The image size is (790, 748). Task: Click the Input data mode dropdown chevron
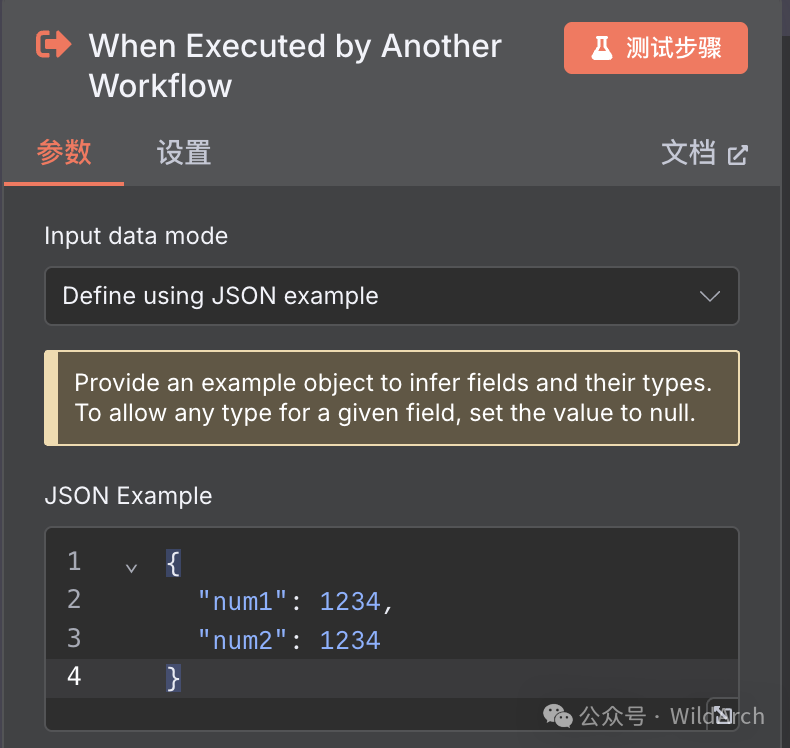click(x=710, y=296)
